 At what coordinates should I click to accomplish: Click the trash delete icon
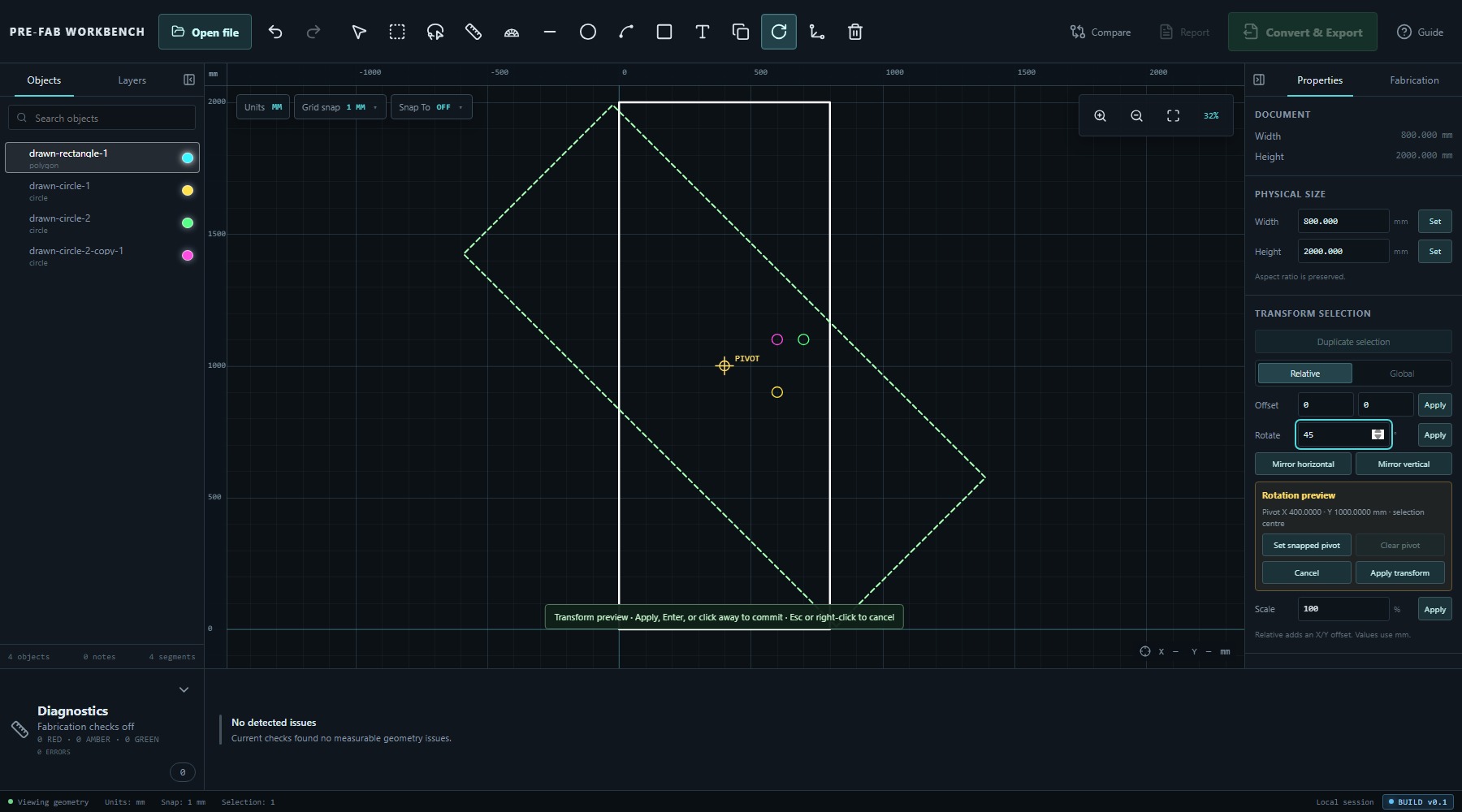pyautogui.click(x=855, y=32)
